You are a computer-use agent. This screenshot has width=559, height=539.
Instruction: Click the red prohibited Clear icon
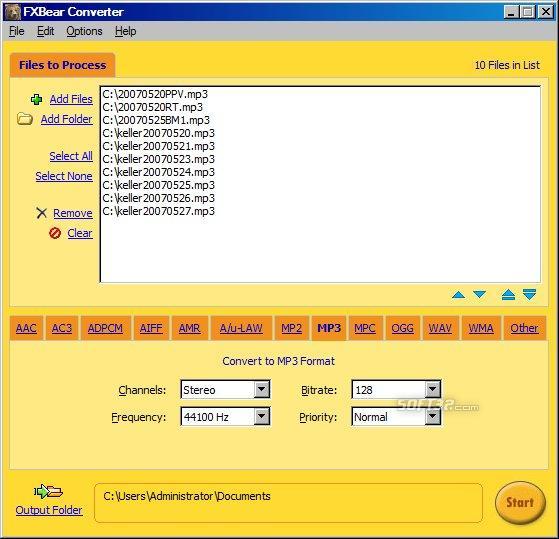coord(55,233)
